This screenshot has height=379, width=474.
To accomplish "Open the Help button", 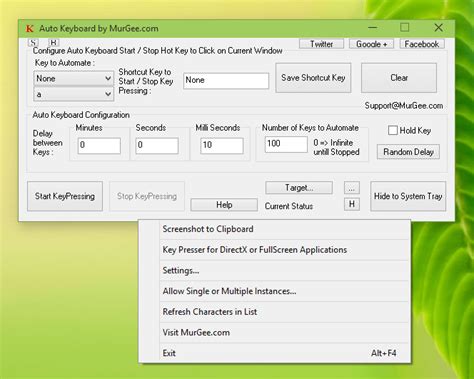I will coord(224,205).
